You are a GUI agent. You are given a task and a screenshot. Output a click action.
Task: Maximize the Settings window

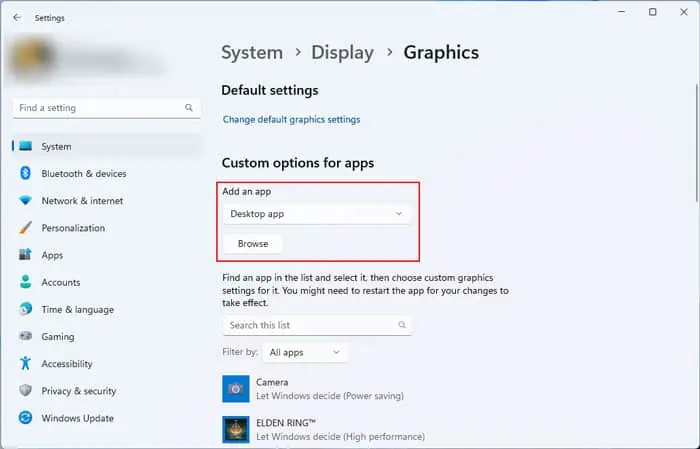click(652, 12)
